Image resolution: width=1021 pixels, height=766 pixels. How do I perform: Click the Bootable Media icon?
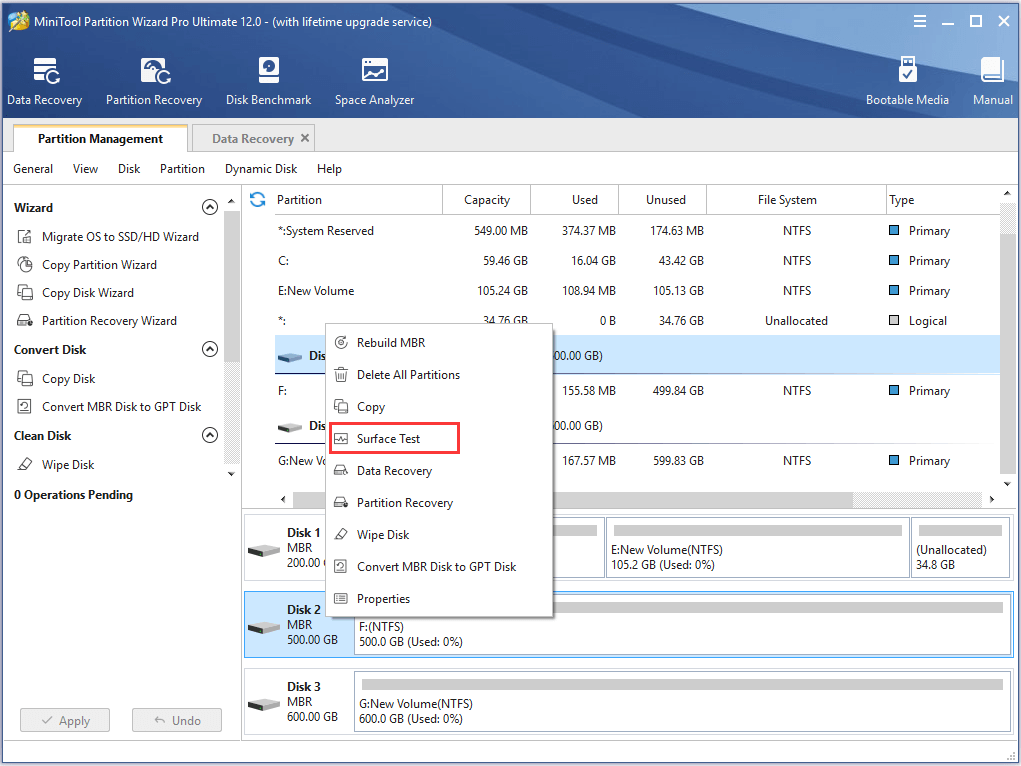tap(907, 80)
